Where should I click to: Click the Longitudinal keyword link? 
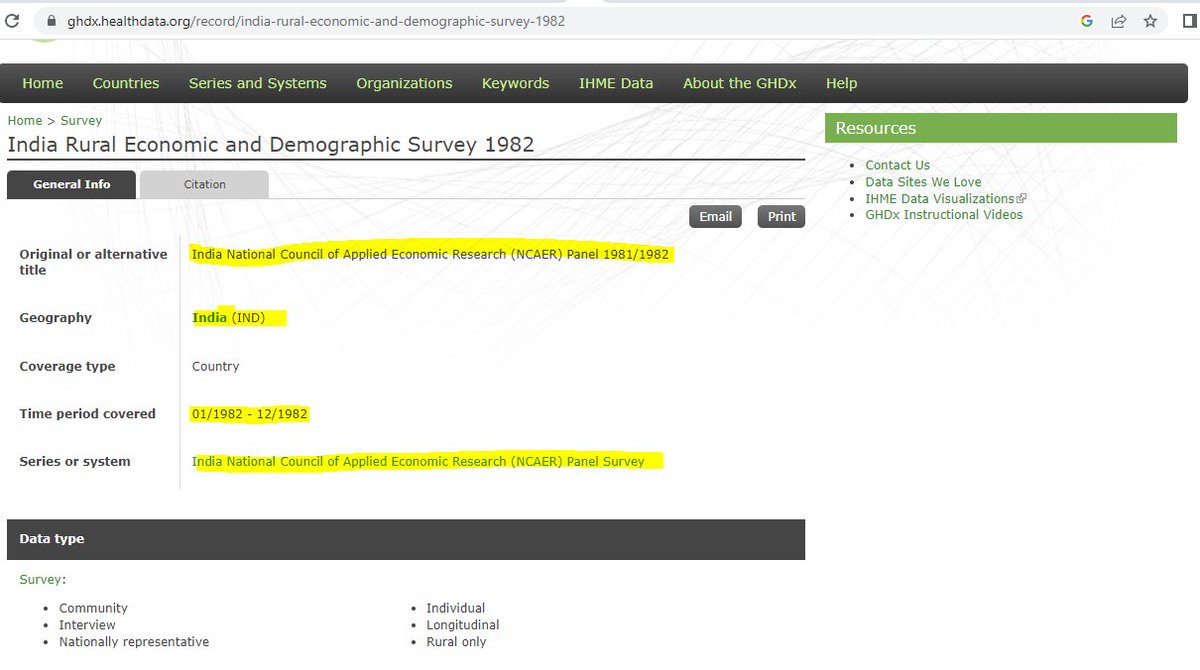click(x=462, y=625)
